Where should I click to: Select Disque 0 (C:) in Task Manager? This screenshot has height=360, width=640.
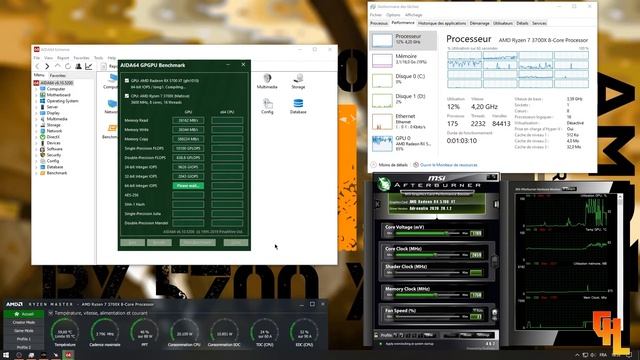[403, 80]
